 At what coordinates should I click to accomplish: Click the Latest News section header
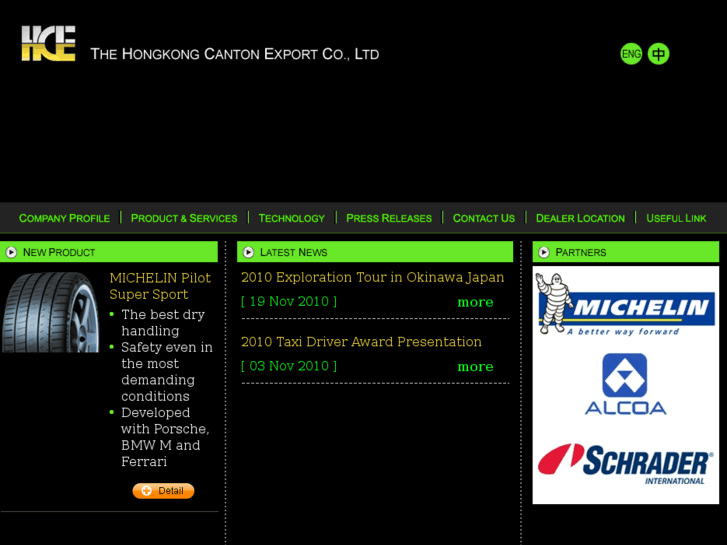[375, 252]
